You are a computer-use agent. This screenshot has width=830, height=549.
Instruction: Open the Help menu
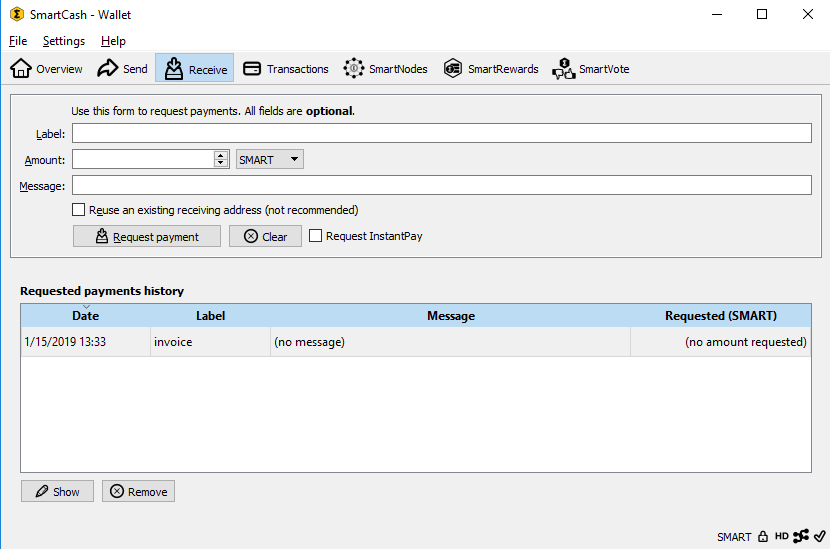(x=113, y=41)
